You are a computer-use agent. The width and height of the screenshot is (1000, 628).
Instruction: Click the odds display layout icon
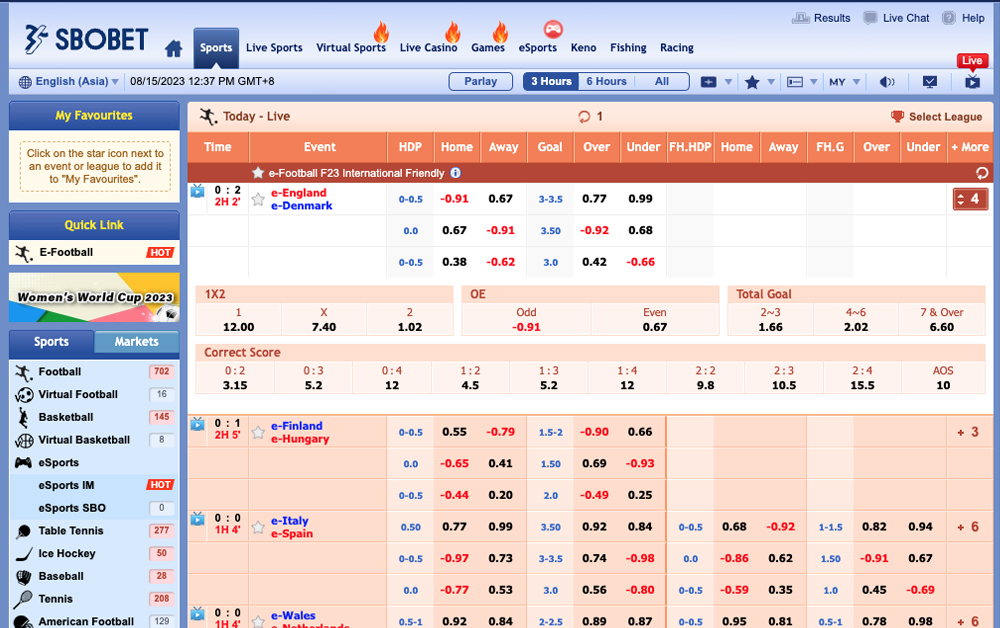click(795, 82)
